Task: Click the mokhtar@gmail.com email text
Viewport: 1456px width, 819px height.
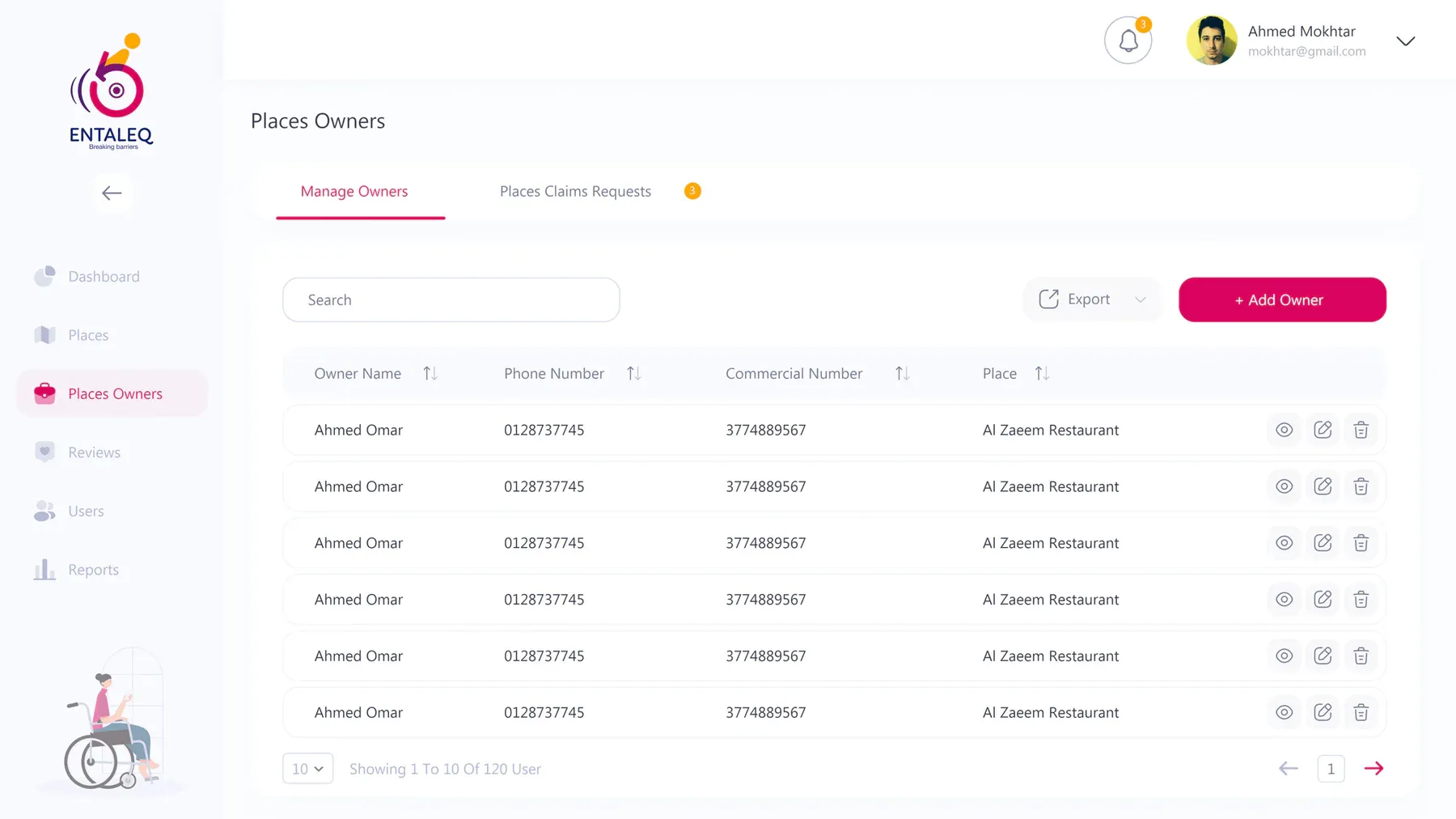Action: [x=1306, y=51]
